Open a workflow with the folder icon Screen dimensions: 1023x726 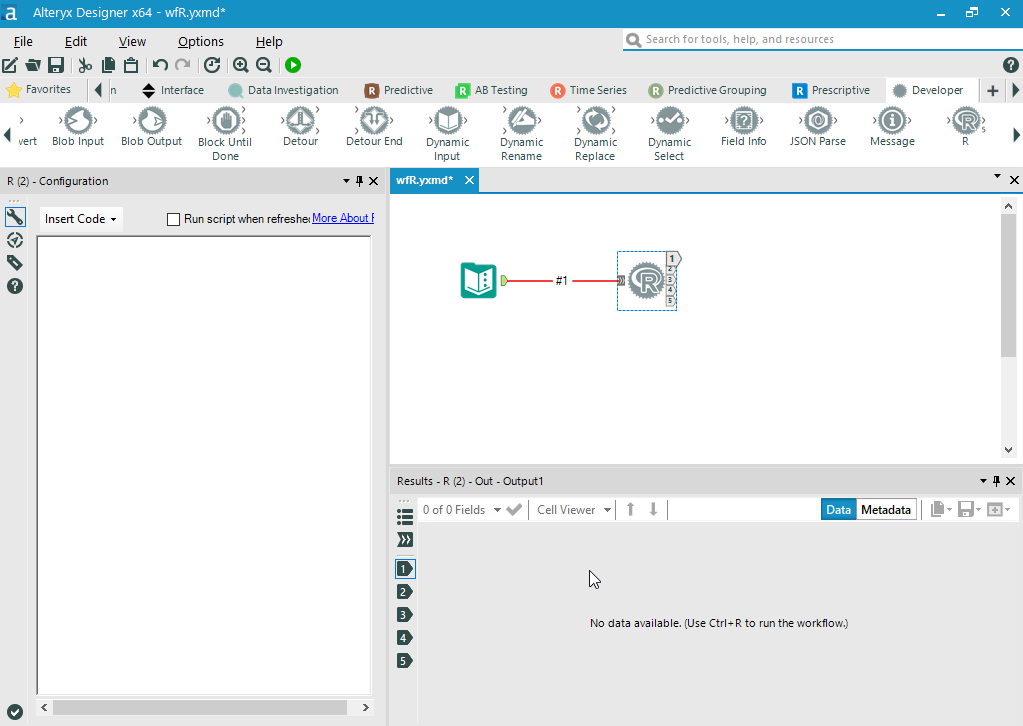33,65
